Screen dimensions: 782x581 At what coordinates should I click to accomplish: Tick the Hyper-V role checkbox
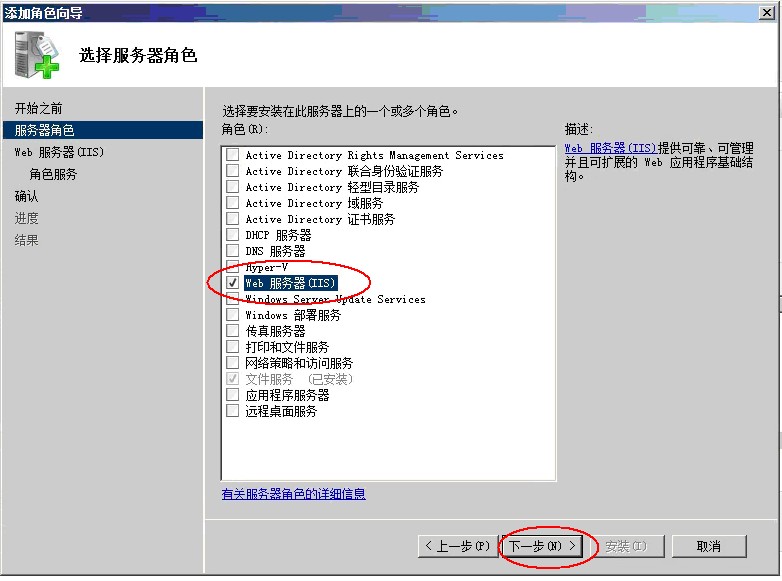[x=232, y=266]
